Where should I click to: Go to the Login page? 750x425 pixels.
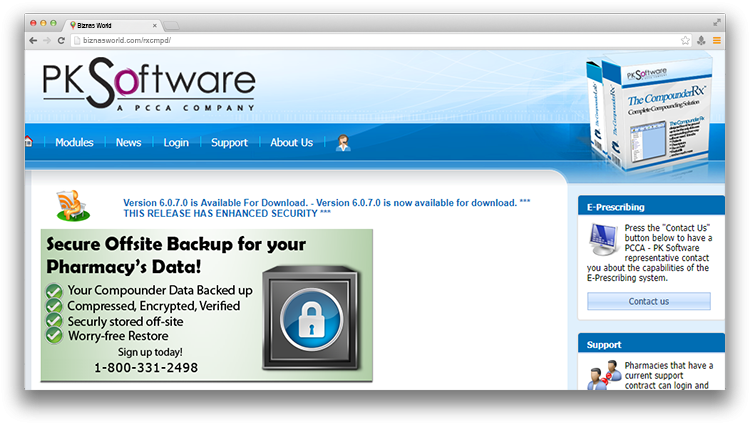176,142
